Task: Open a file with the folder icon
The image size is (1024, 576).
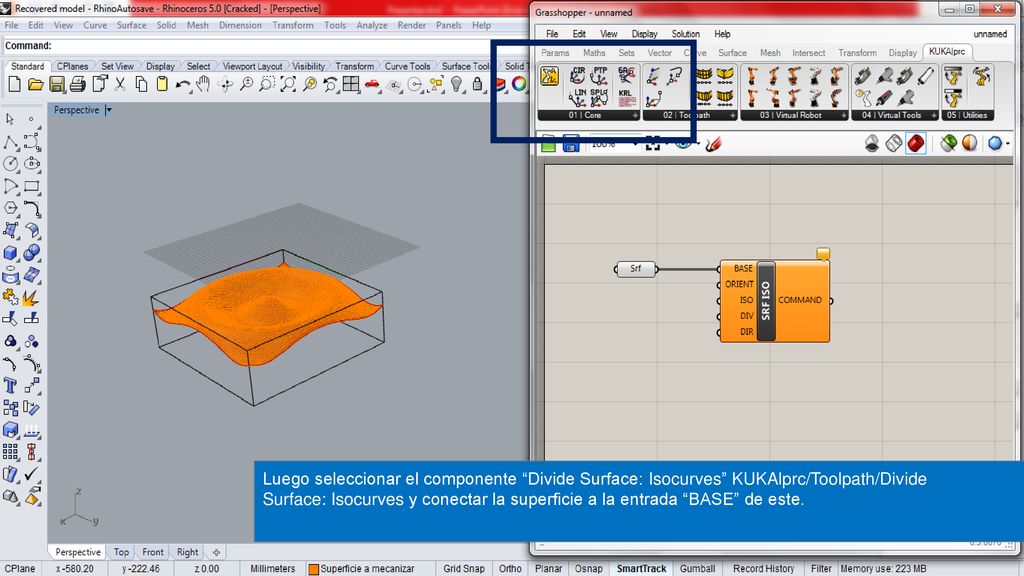Action: [35, 84]
